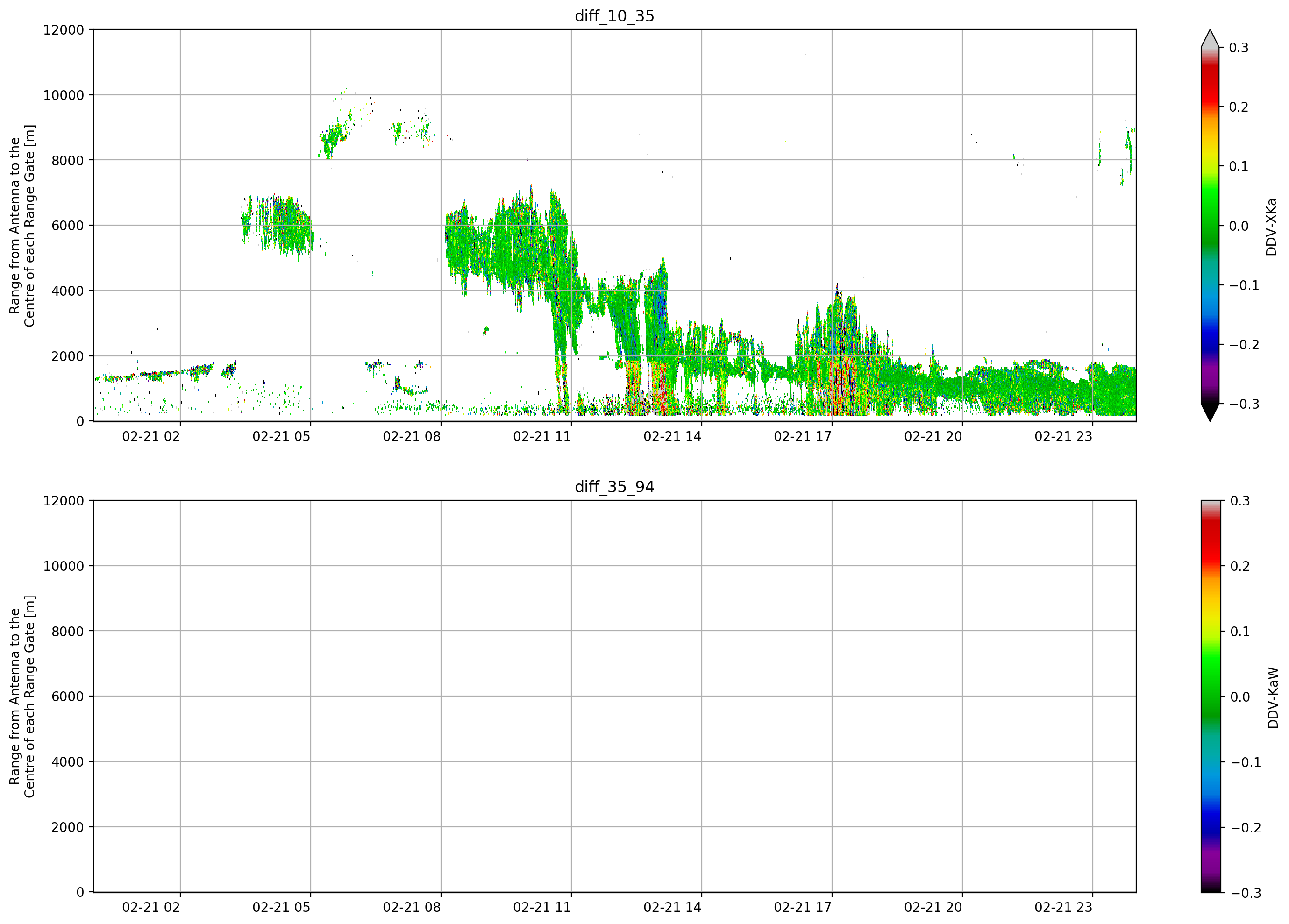
Task: Click the 4000 tick on diff_10_35 y-axis
Action: [68, 291]
